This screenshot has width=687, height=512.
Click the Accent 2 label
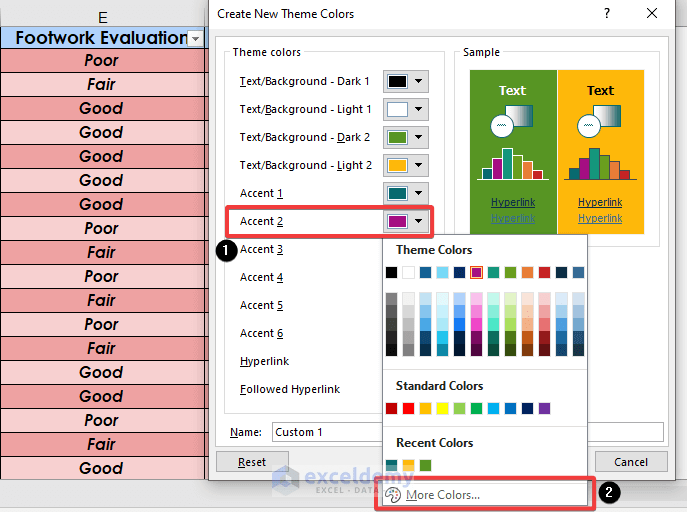pyautogui.click(x=262, y=221)
